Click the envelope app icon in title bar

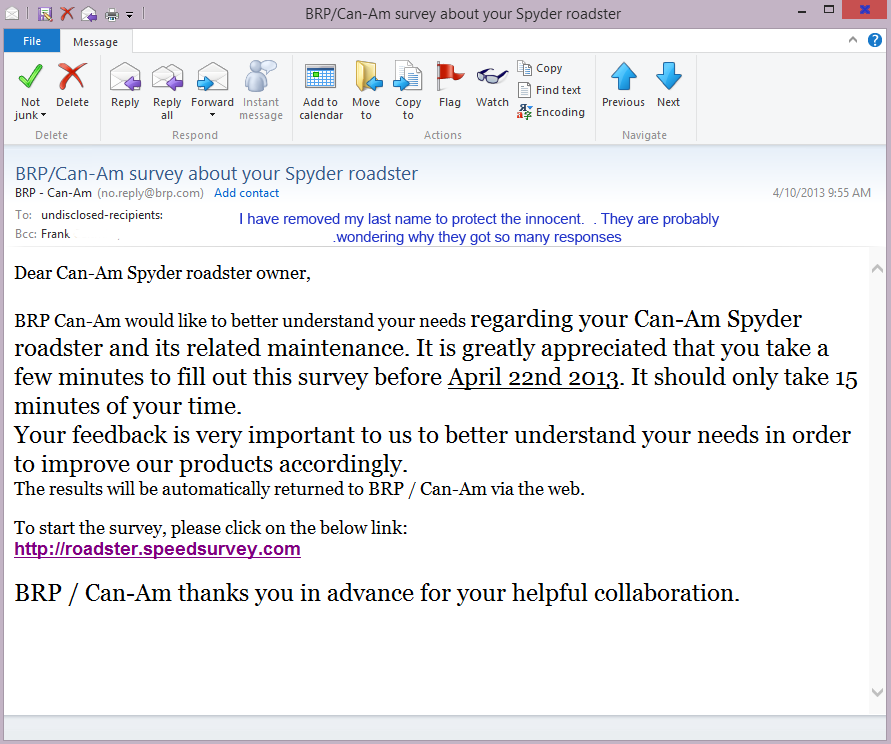[12, 14]
